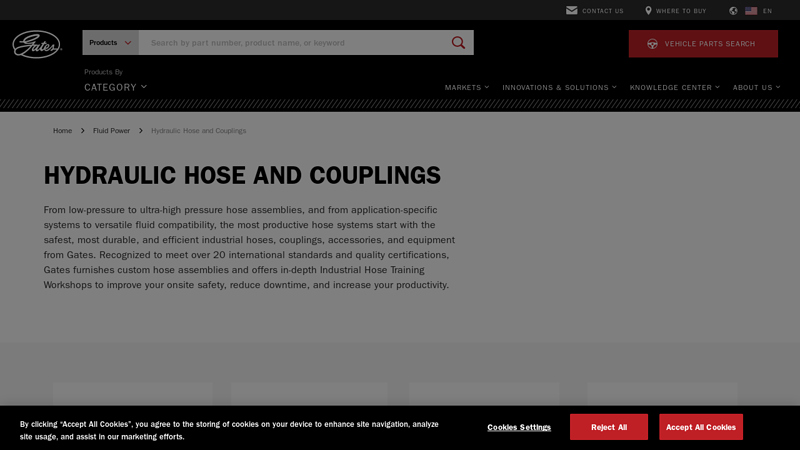The image size is (800, 450).
Task: Click the Vehicle Parts Search button
Action: pos(703,44)
